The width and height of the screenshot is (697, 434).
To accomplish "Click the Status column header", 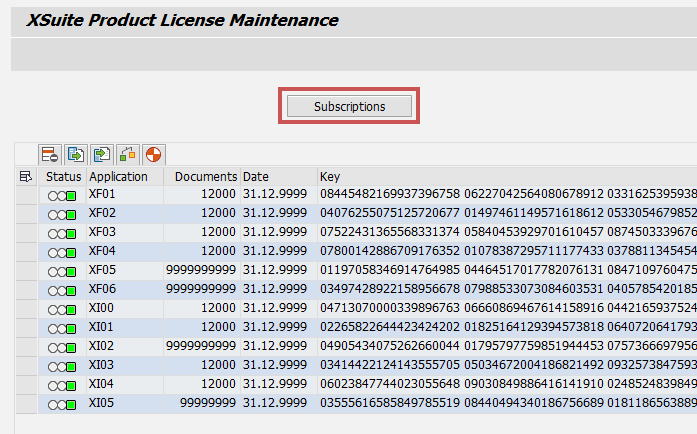I will tap(63, 177).
